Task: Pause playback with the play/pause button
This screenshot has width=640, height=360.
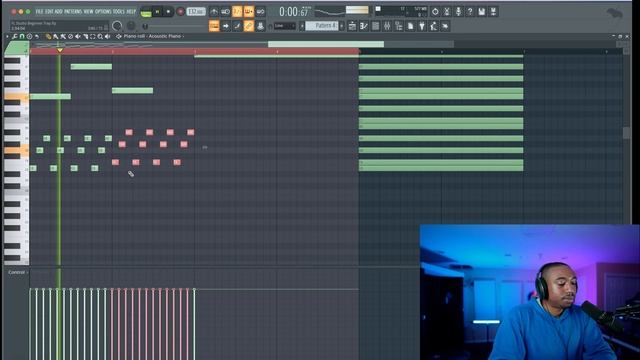Action: (x=158, y=12)
